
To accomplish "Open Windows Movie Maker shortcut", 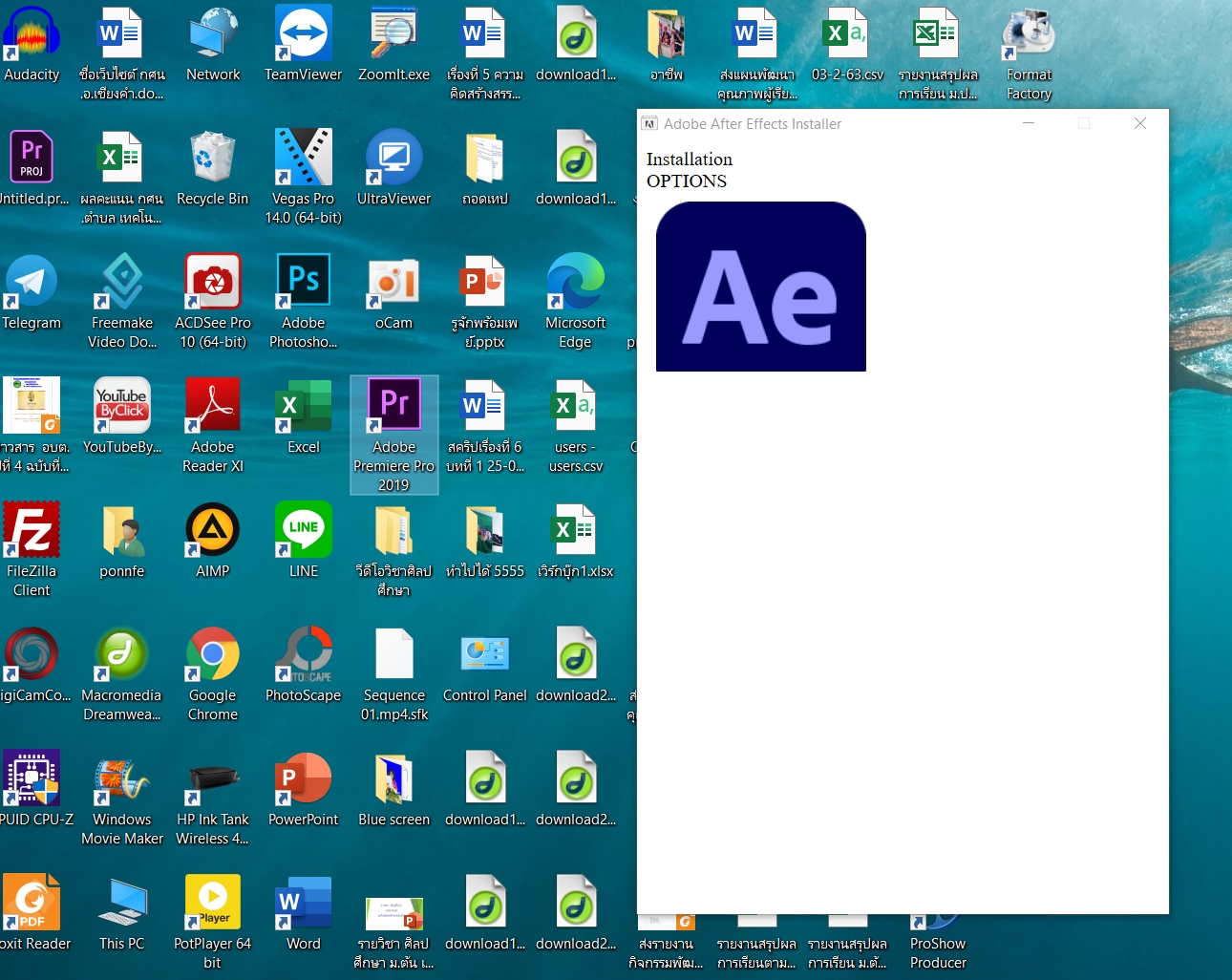I will click(x=122, y=799).
